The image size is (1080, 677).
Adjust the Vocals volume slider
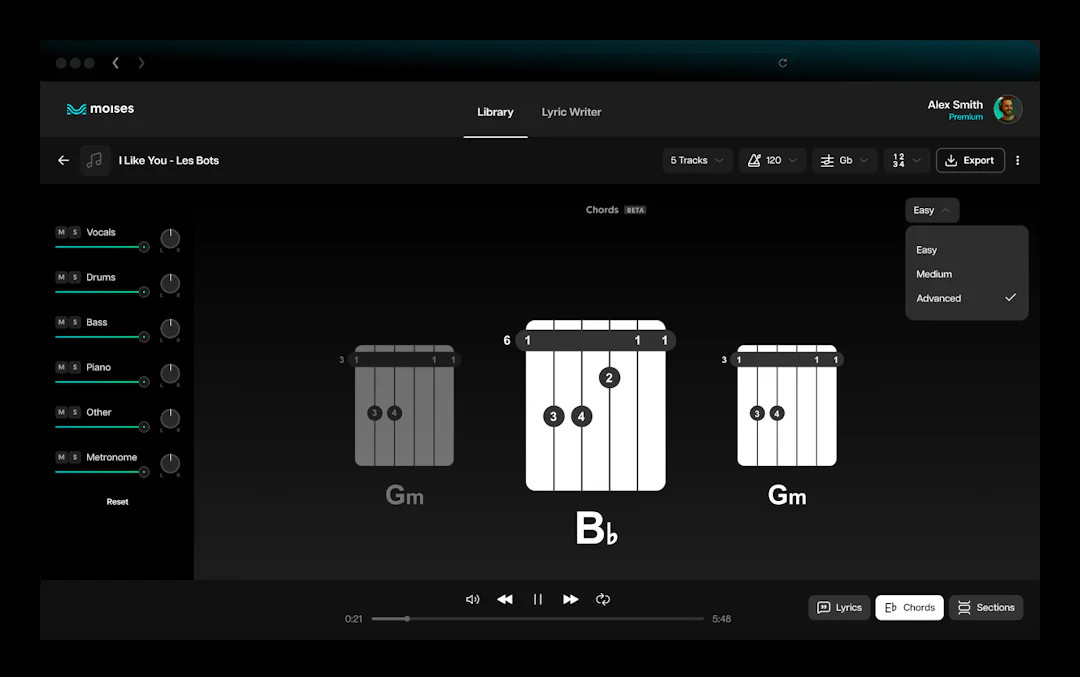tap(102, 247)
